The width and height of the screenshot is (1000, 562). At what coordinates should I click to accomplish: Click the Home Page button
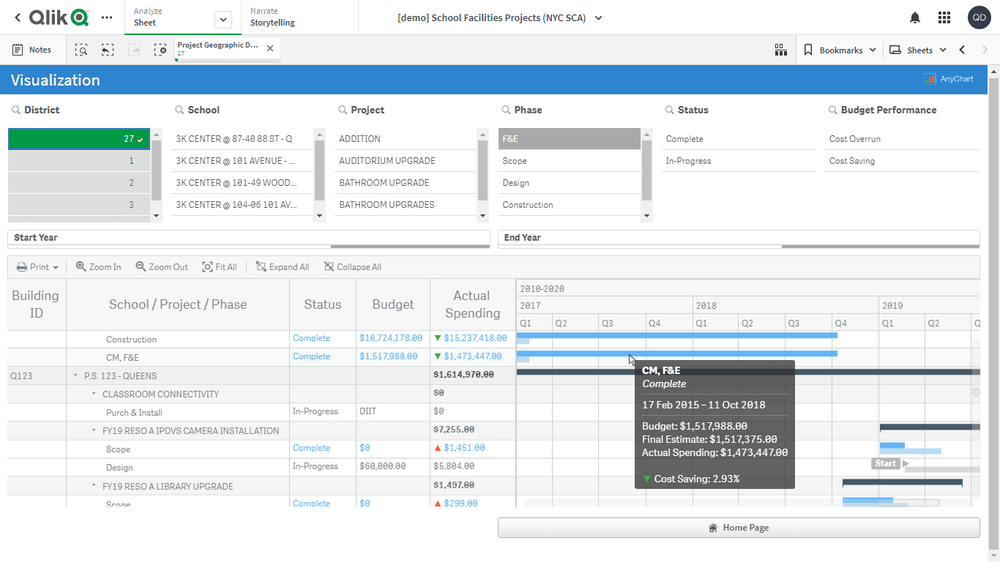tap(739, 528)
